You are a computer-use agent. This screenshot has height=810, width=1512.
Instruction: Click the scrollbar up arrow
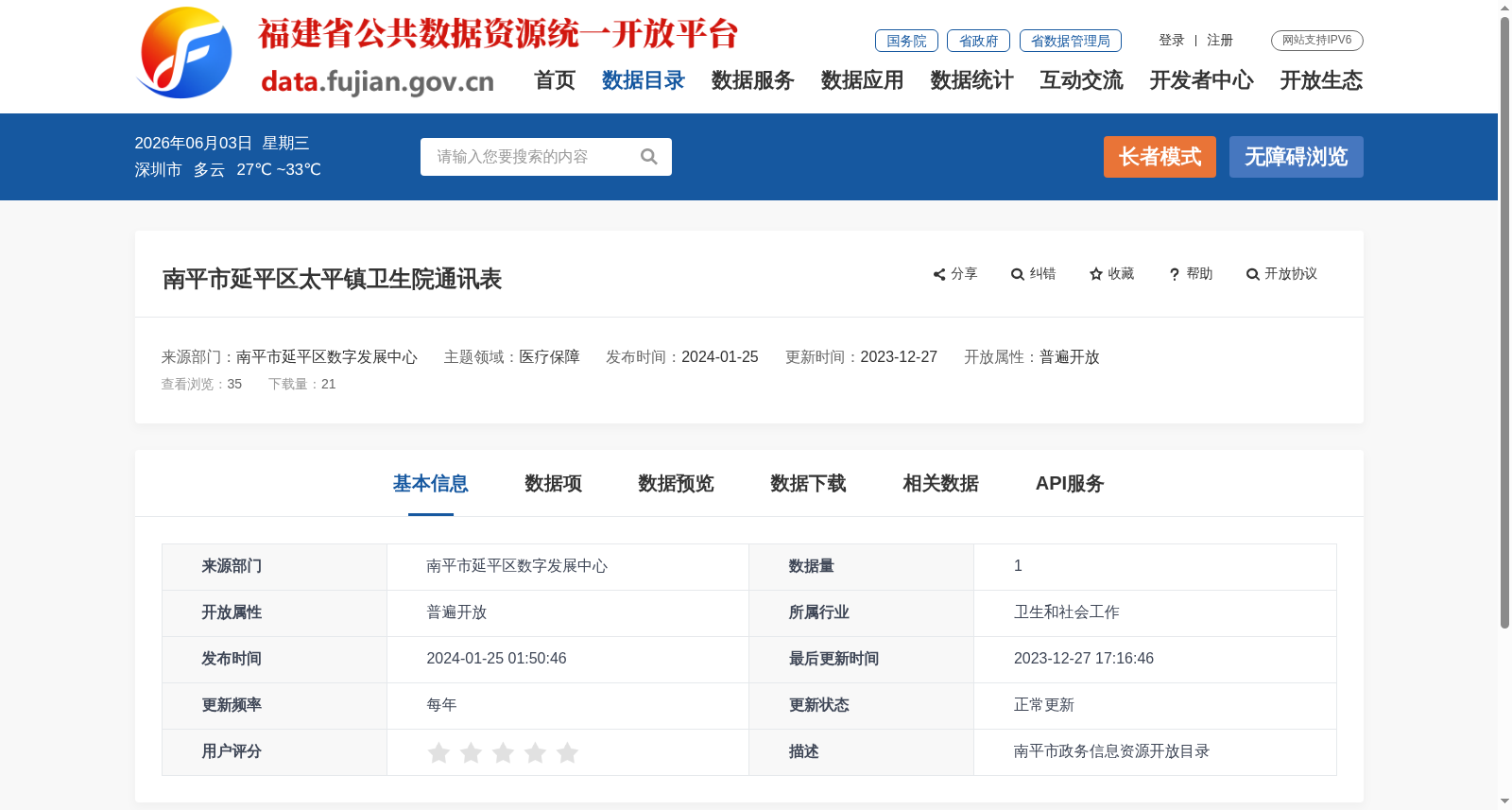click(x=1504, y=8)
